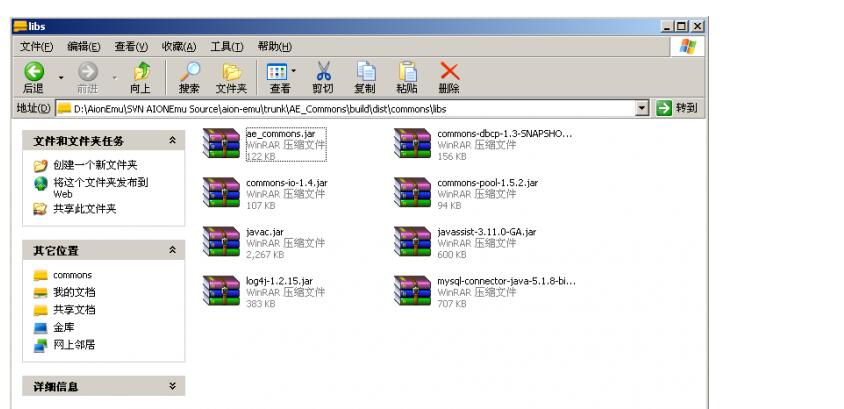
Task: Click Make a new folder (创建一个新文件夹) link
Action: coord(95,165)
